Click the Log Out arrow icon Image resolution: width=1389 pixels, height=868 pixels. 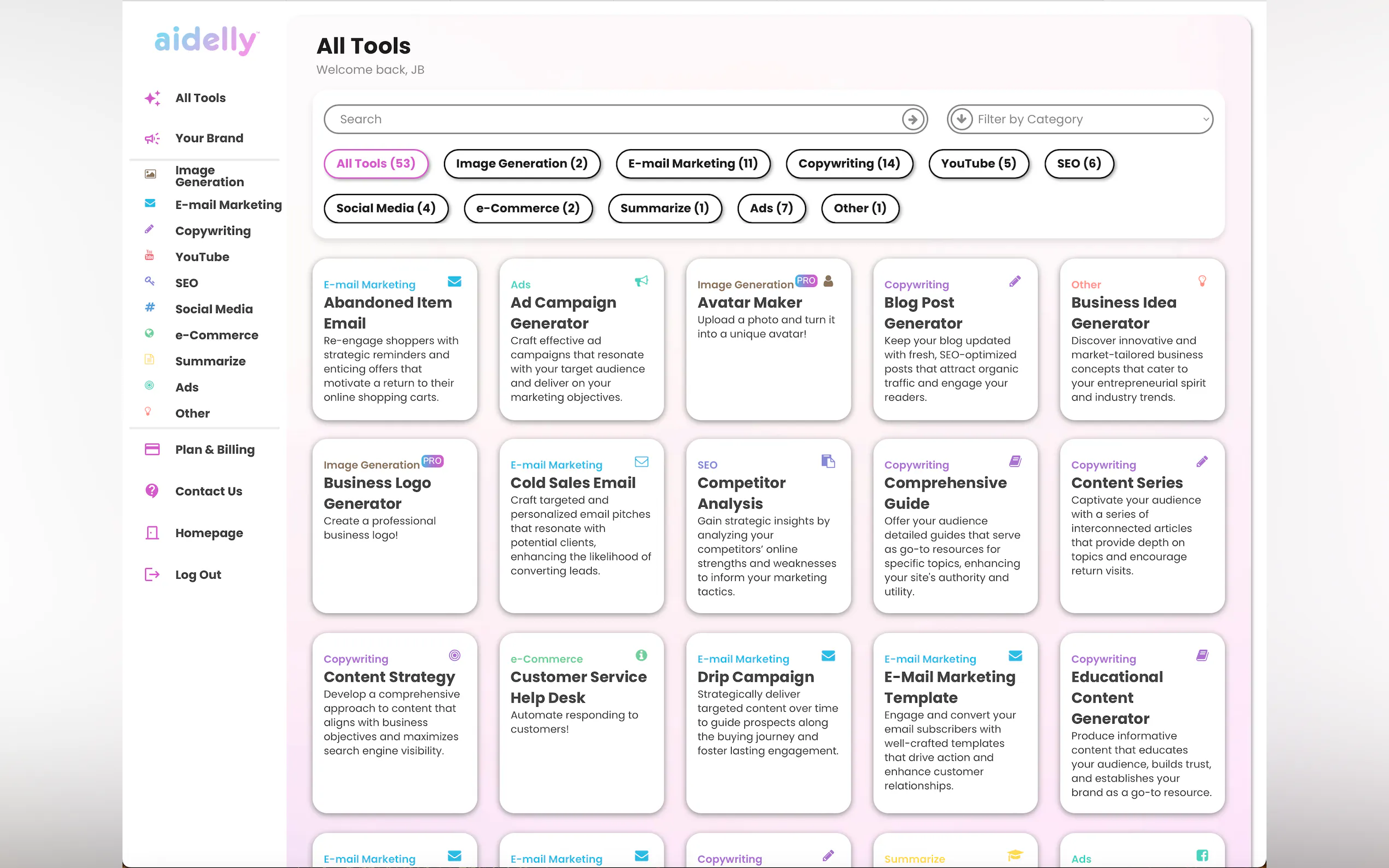click(152, 574)
